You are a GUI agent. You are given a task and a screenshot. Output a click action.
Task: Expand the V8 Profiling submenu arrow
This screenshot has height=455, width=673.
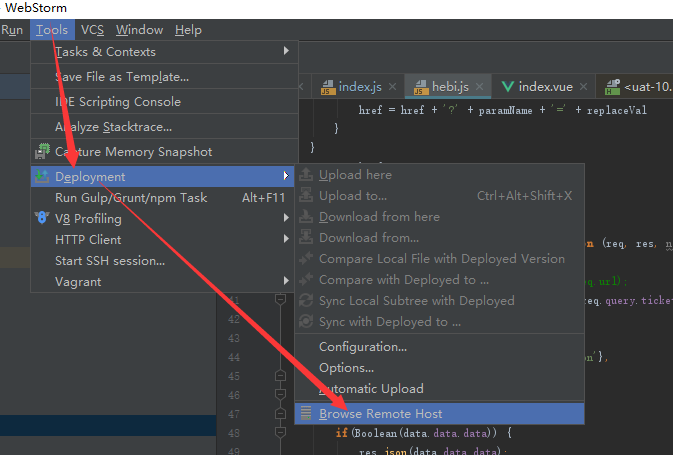coord(286,218)
